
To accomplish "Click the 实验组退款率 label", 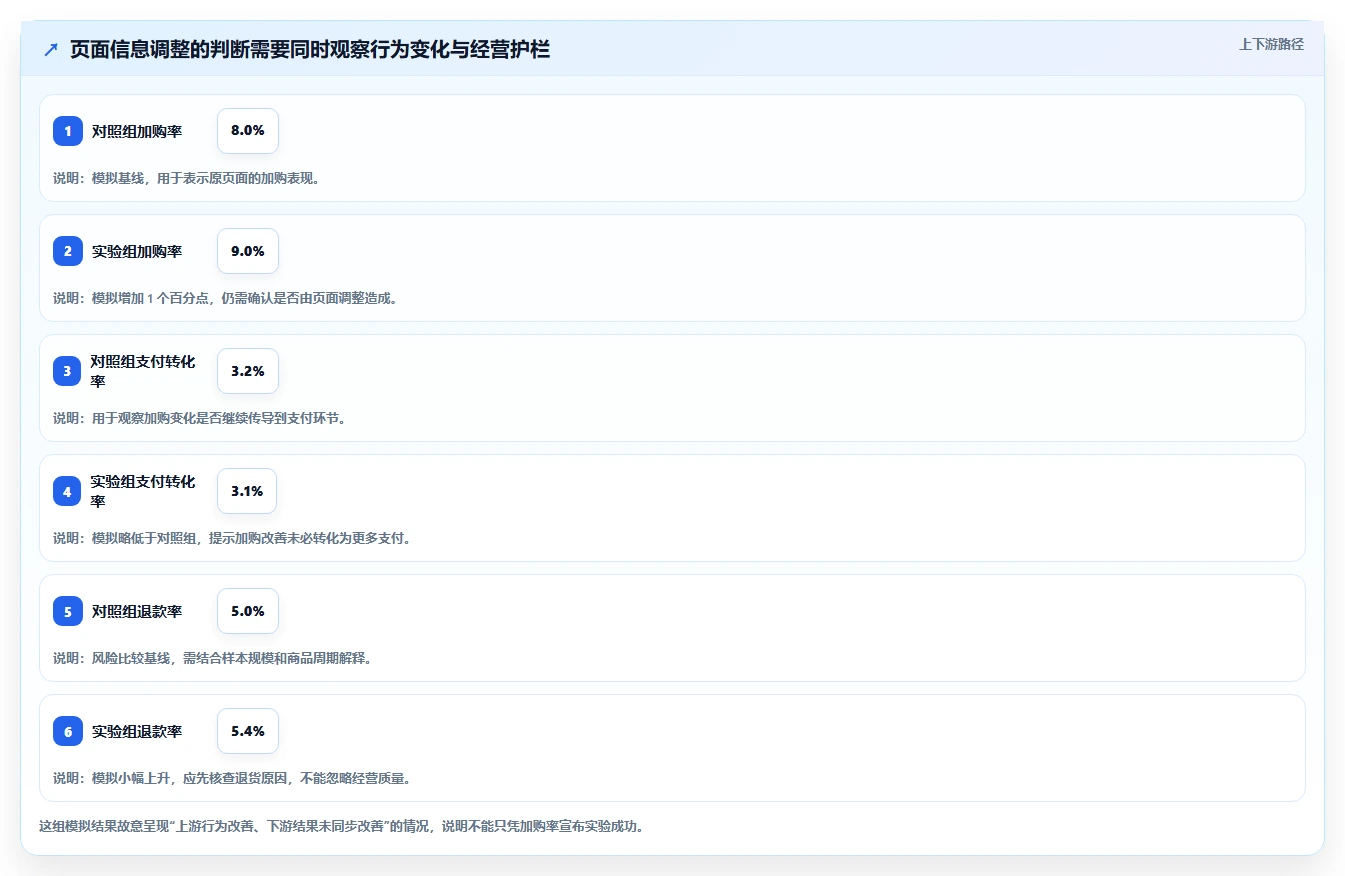I will point(137,731).
